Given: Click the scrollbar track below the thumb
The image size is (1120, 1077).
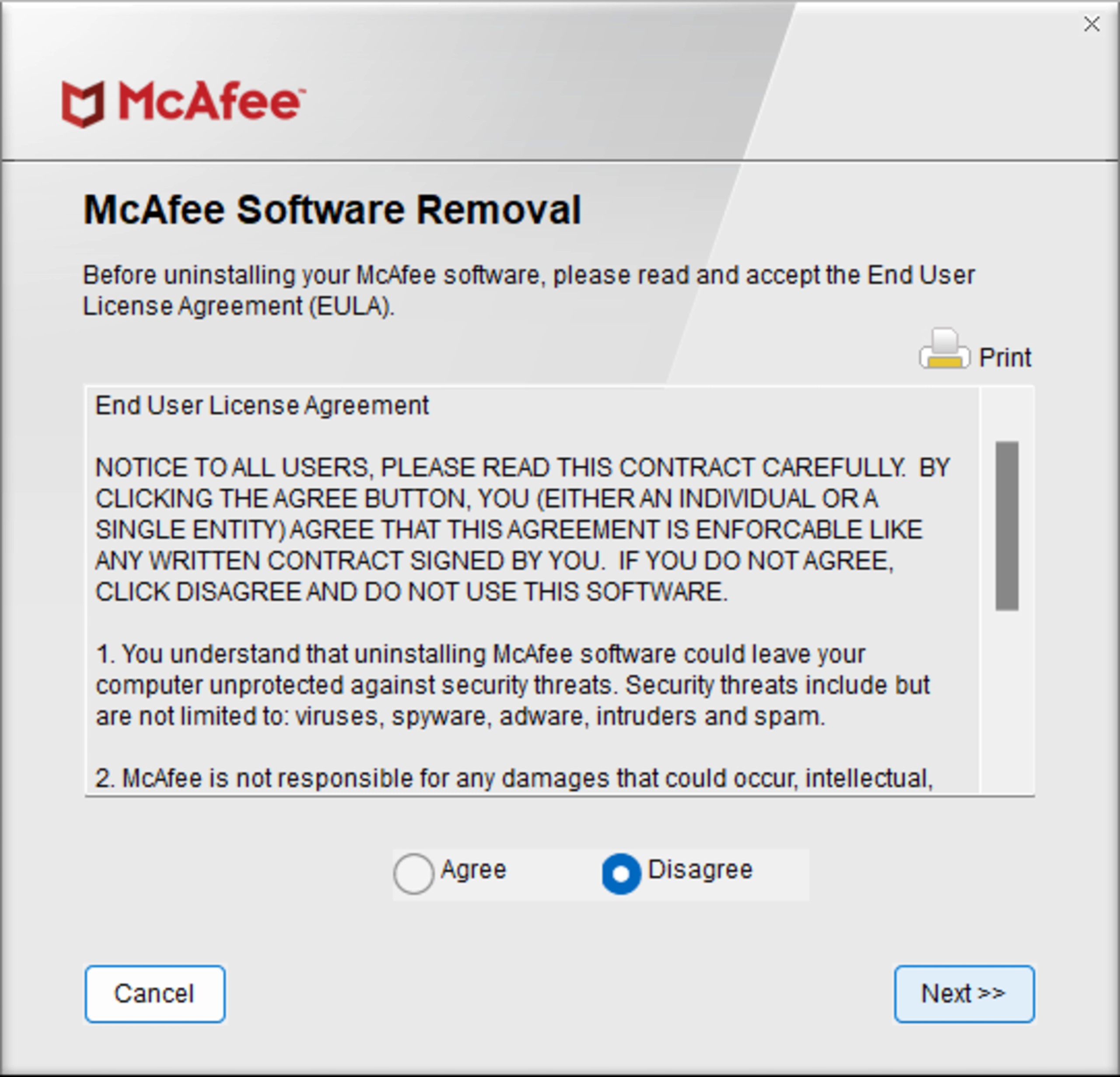Looking at the screenshot, I should [x=1007, y=703].
